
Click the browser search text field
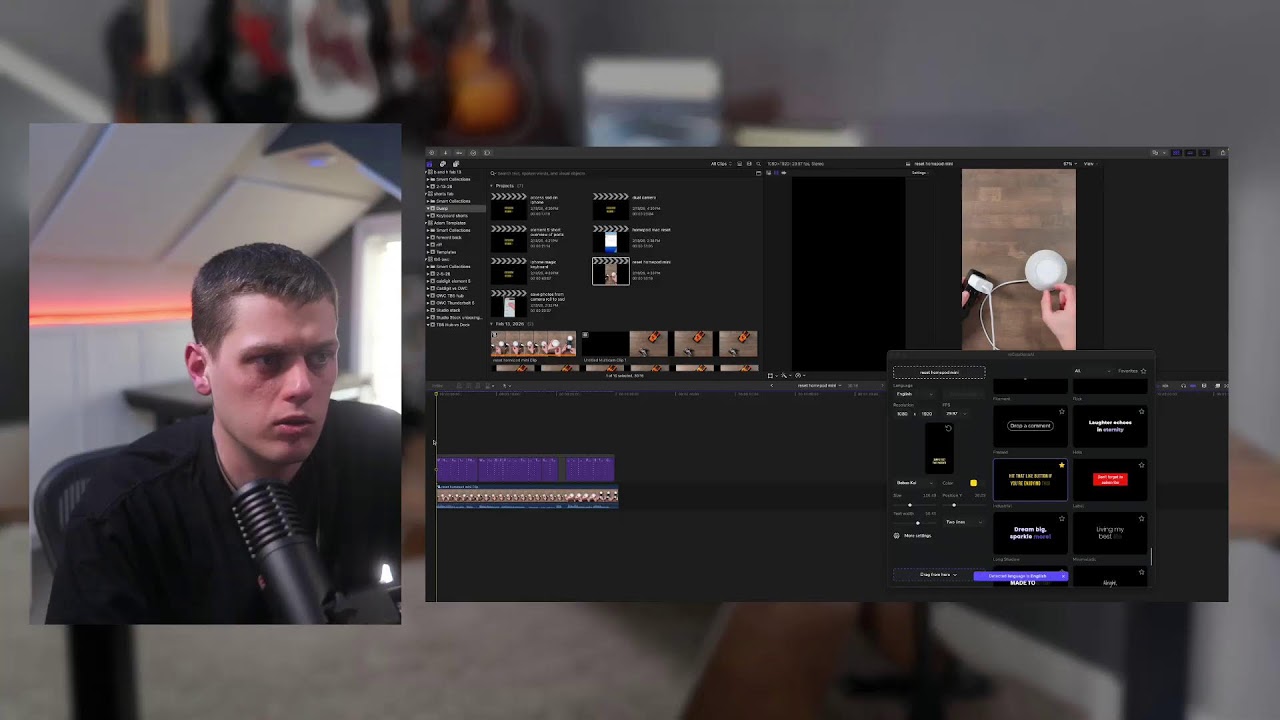tap(620, 174)
